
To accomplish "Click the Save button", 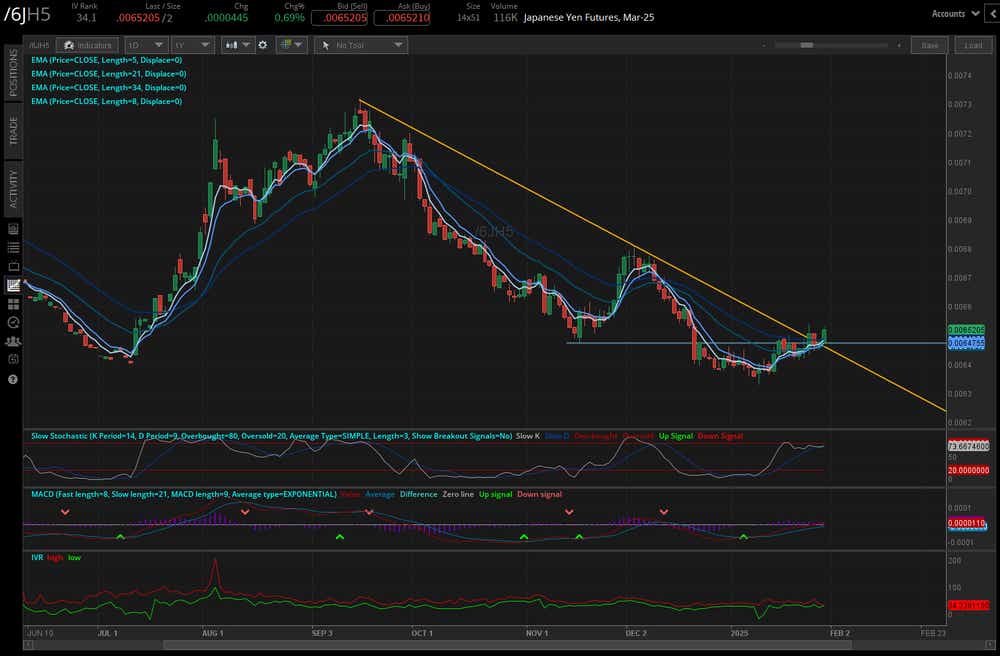I will coord(930,45).
